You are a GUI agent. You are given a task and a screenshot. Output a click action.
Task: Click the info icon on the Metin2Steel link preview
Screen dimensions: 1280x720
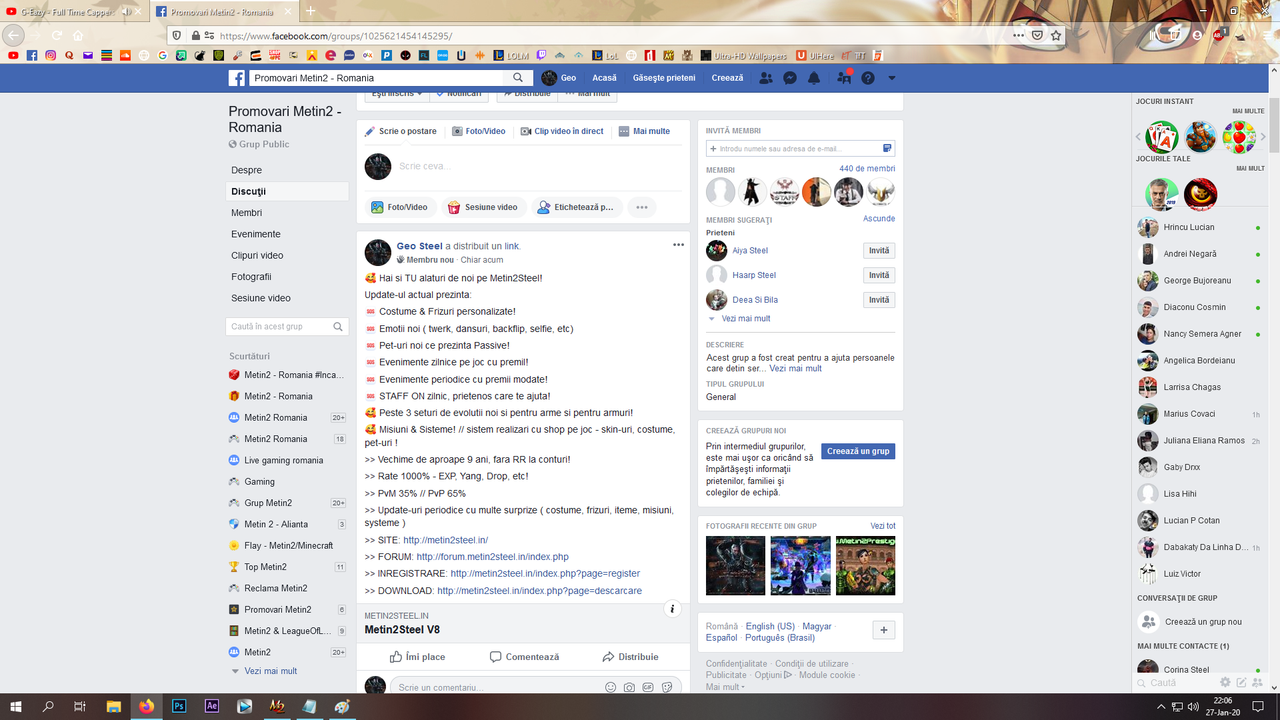(673, 608)
